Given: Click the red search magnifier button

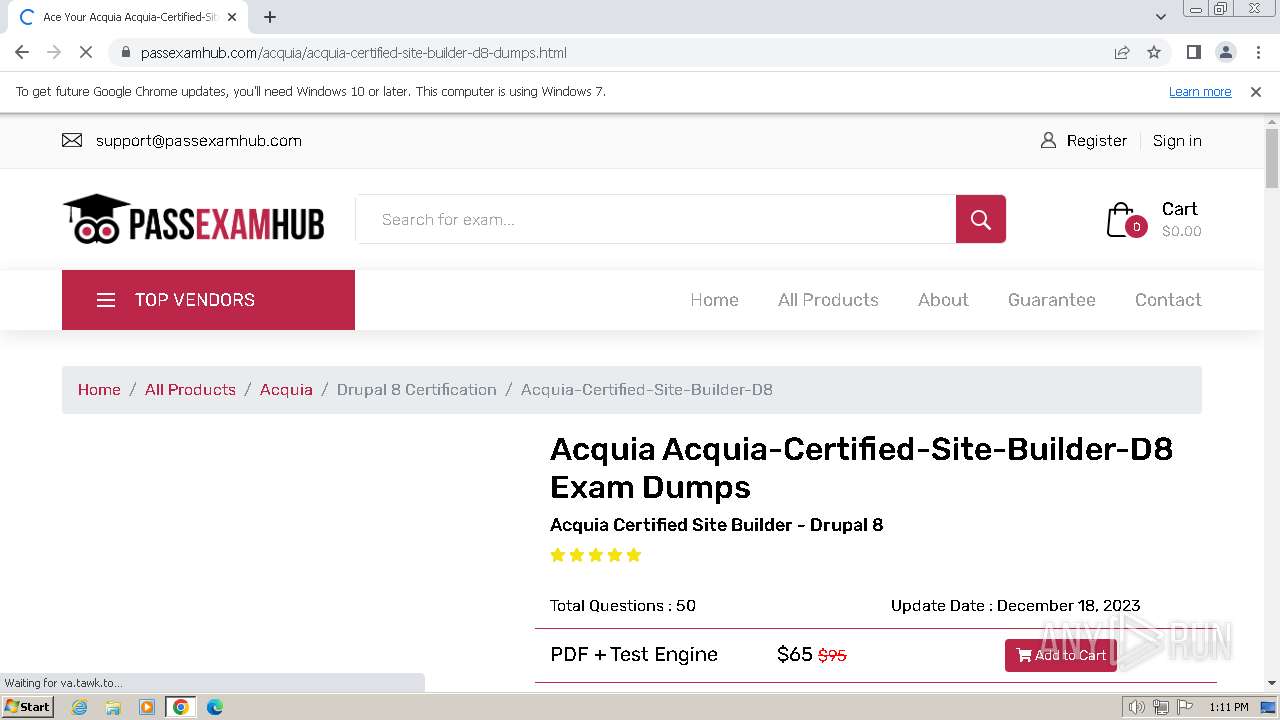Looking at the screenshot, I should tap(981, 219).
